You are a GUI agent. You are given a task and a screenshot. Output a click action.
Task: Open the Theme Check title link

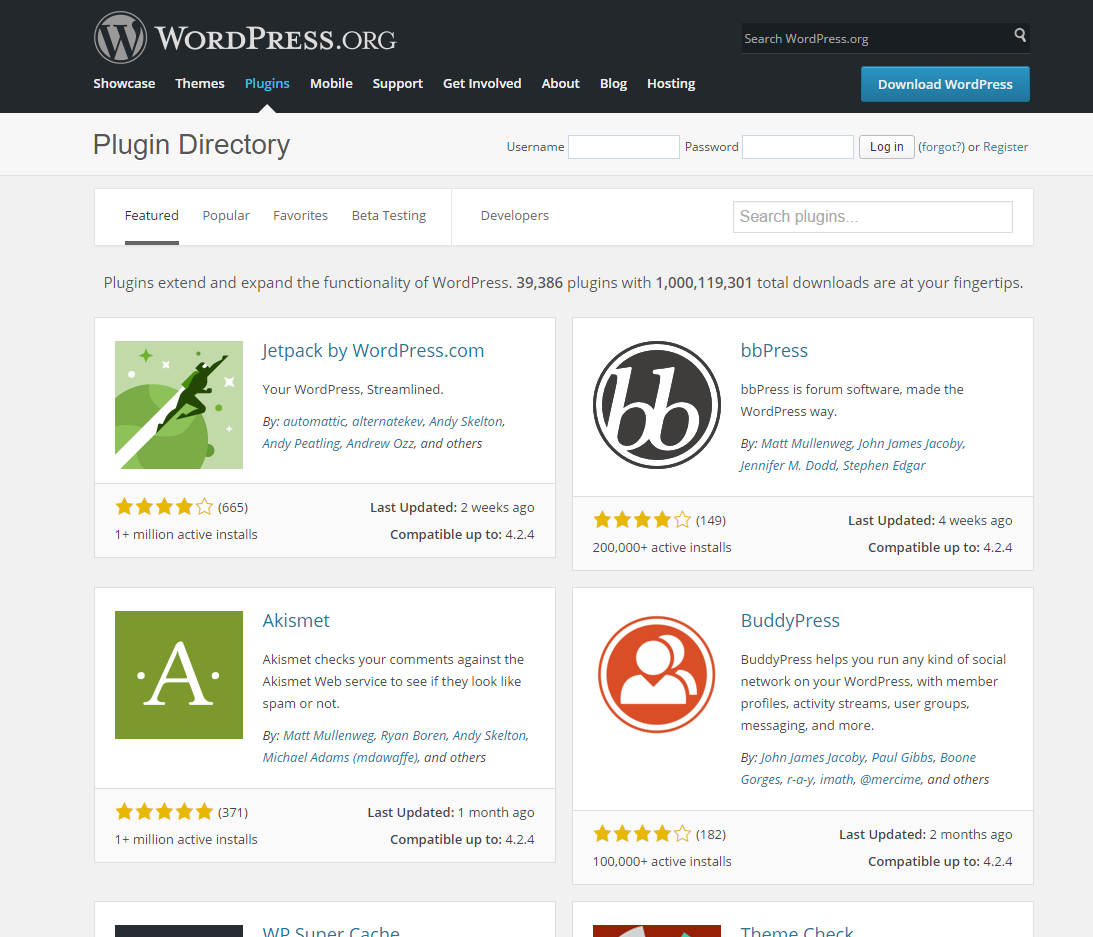pyautogui.click(x=797, y=931)
